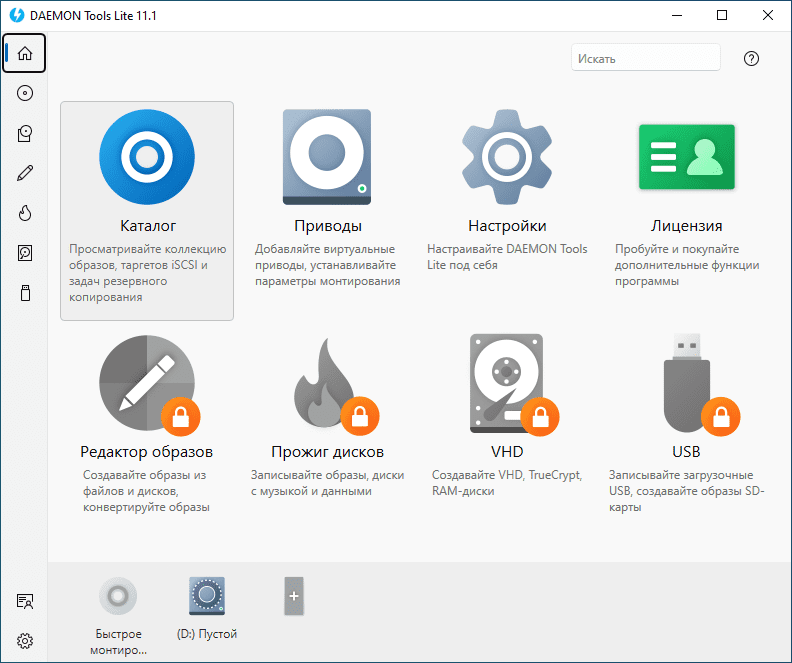This screenshot has height=663, width=792.
Task: Click description 'Просматривайте коллекцию образов'
Action: coord(147,273)
